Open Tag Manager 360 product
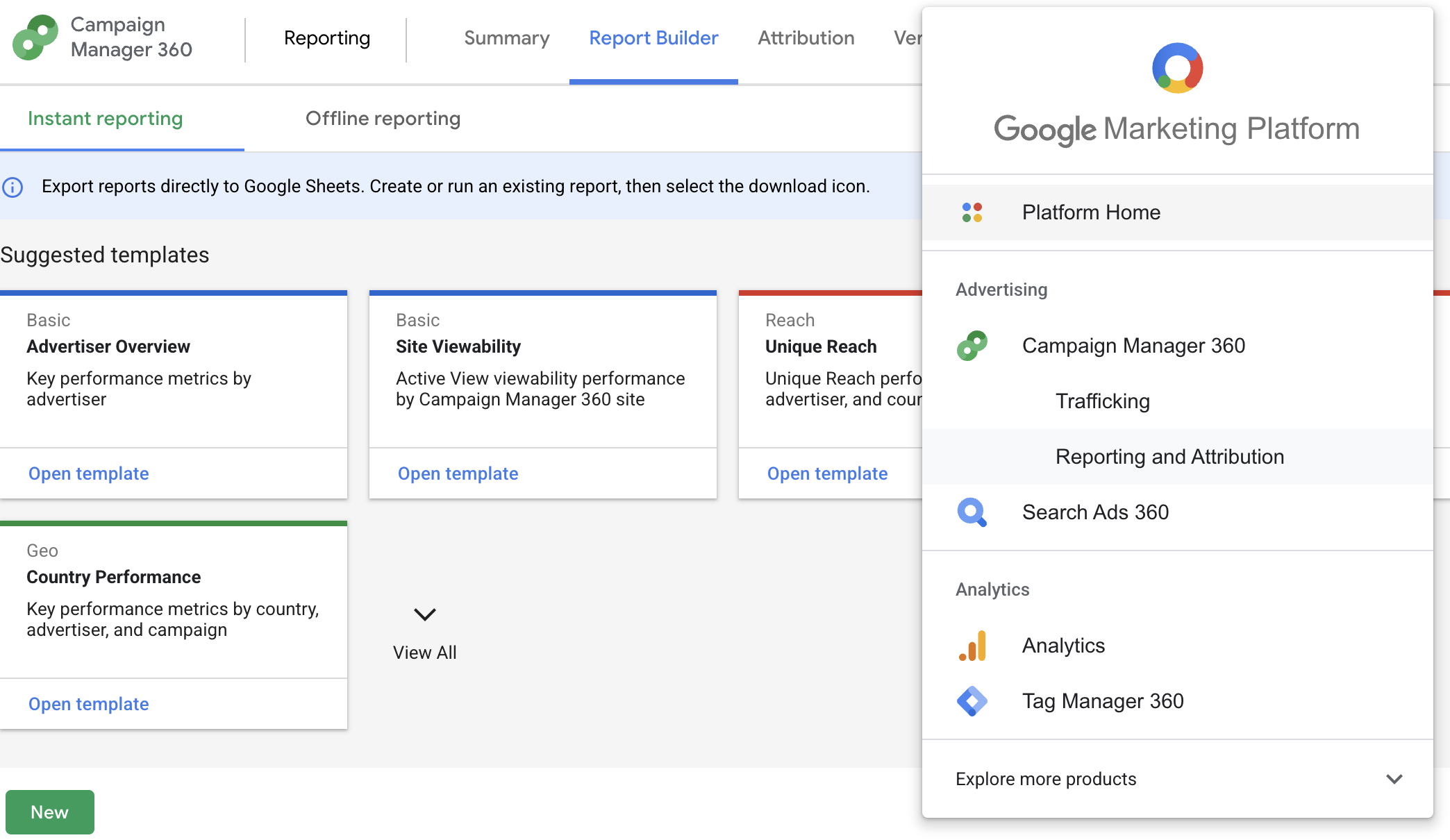1450x840 pixels. point(1178,701)
